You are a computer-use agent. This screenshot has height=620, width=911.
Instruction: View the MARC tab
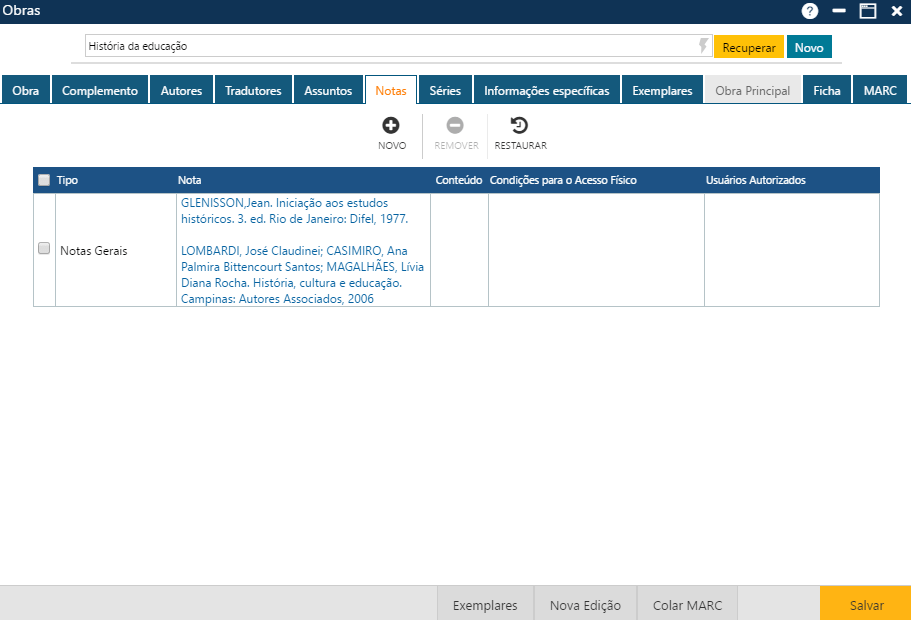879,89
